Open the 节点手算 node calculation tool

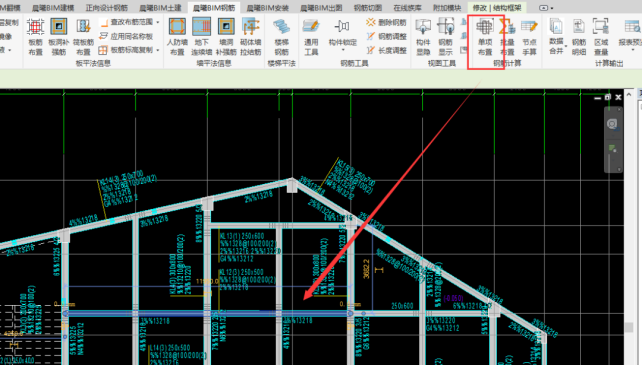tap(529, 37)
